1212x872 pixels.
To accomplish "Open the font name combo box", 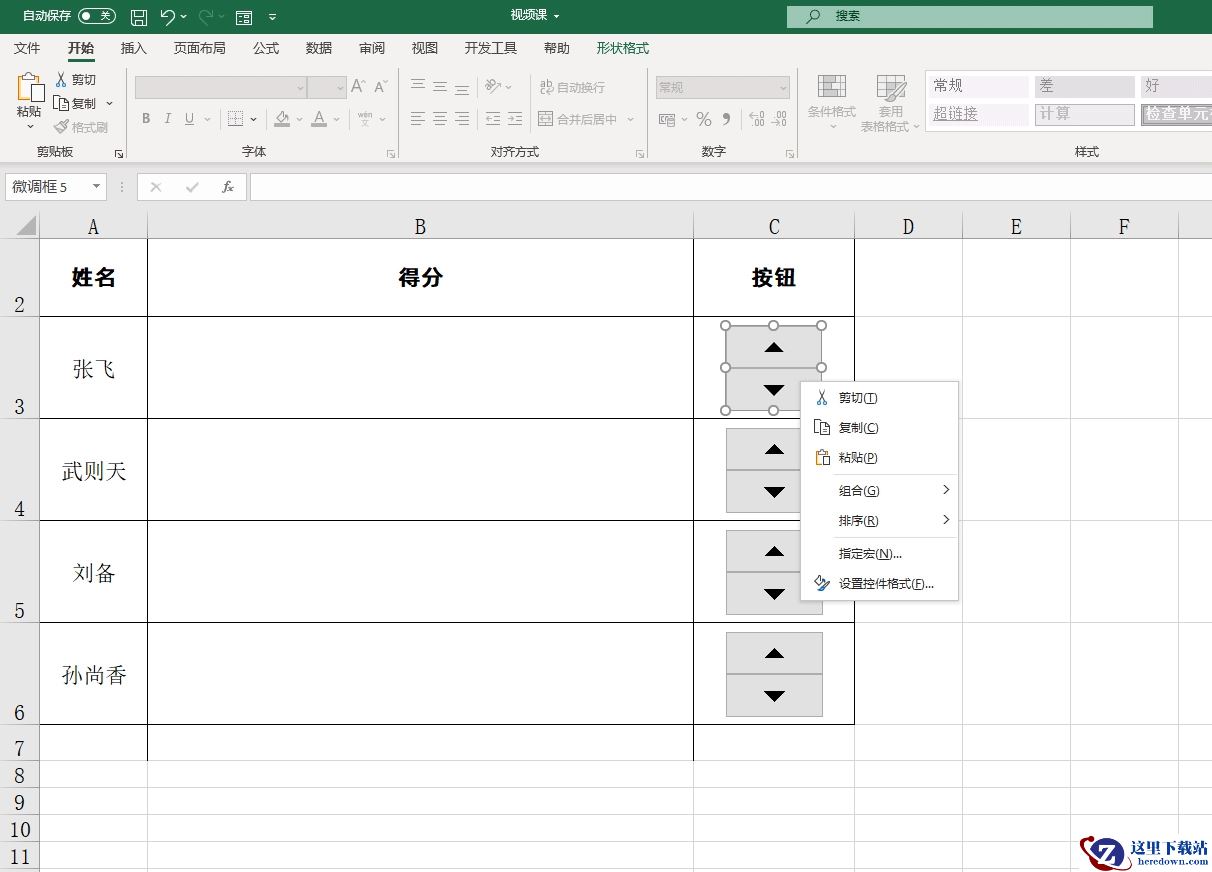I will (x=221, y=88).
